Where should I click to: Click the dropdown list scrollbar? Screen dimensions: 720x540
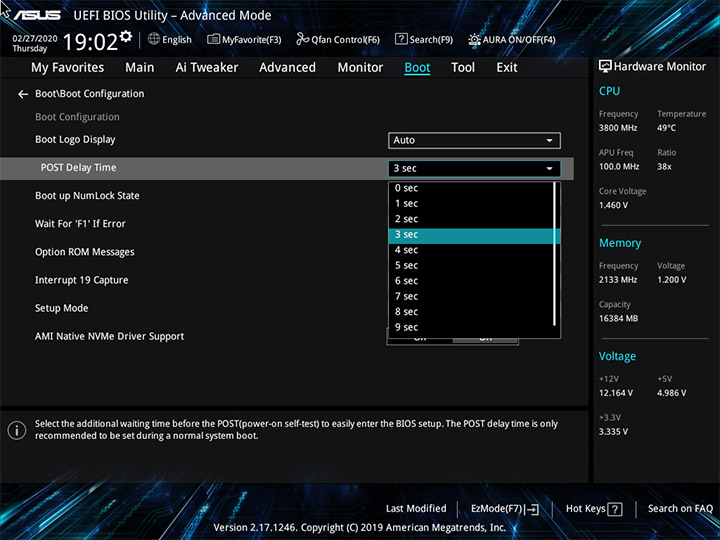[555, 253]
